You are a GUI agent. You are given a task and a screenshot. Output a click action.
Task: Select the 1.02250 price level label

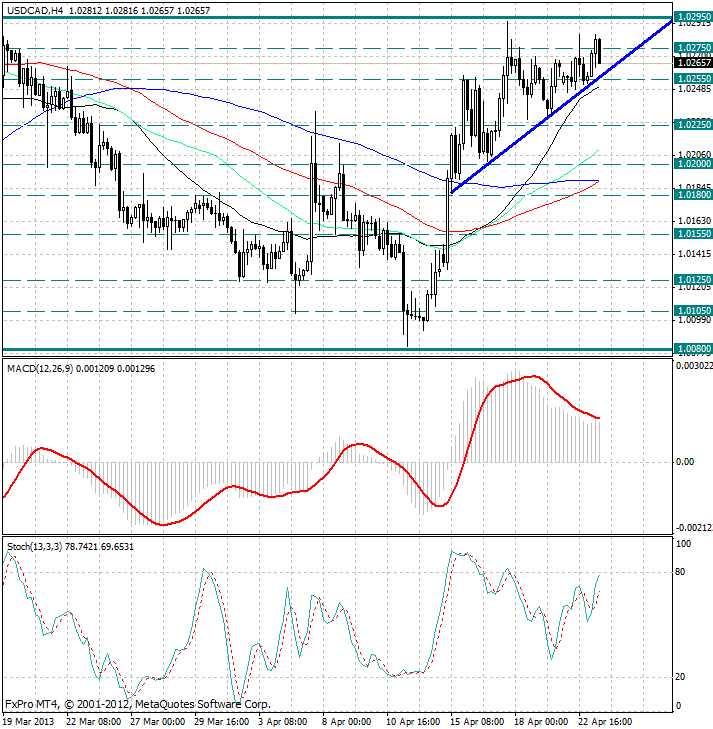coord(693,124)
